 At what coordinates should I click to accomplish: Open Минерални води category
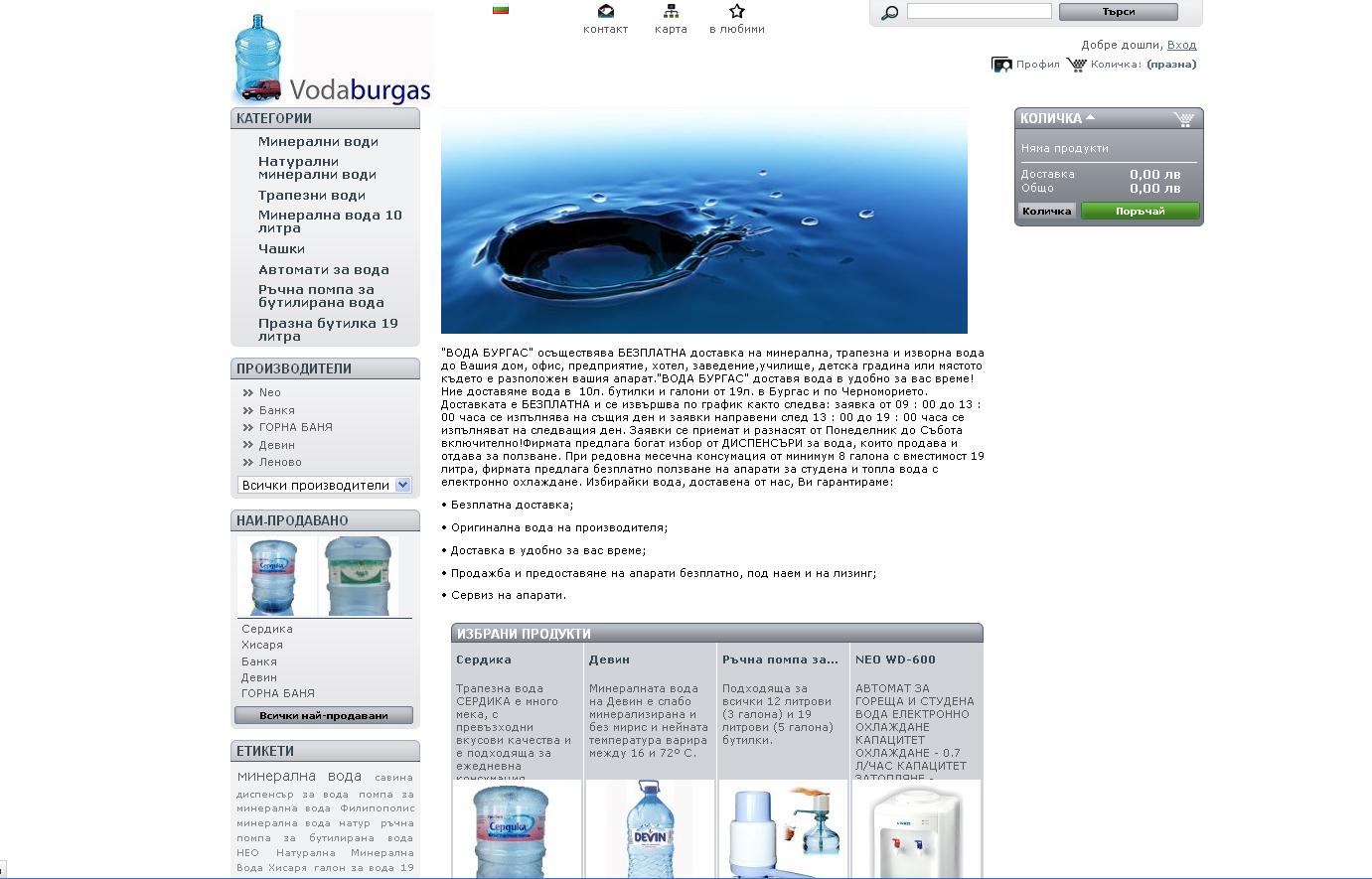318,141
